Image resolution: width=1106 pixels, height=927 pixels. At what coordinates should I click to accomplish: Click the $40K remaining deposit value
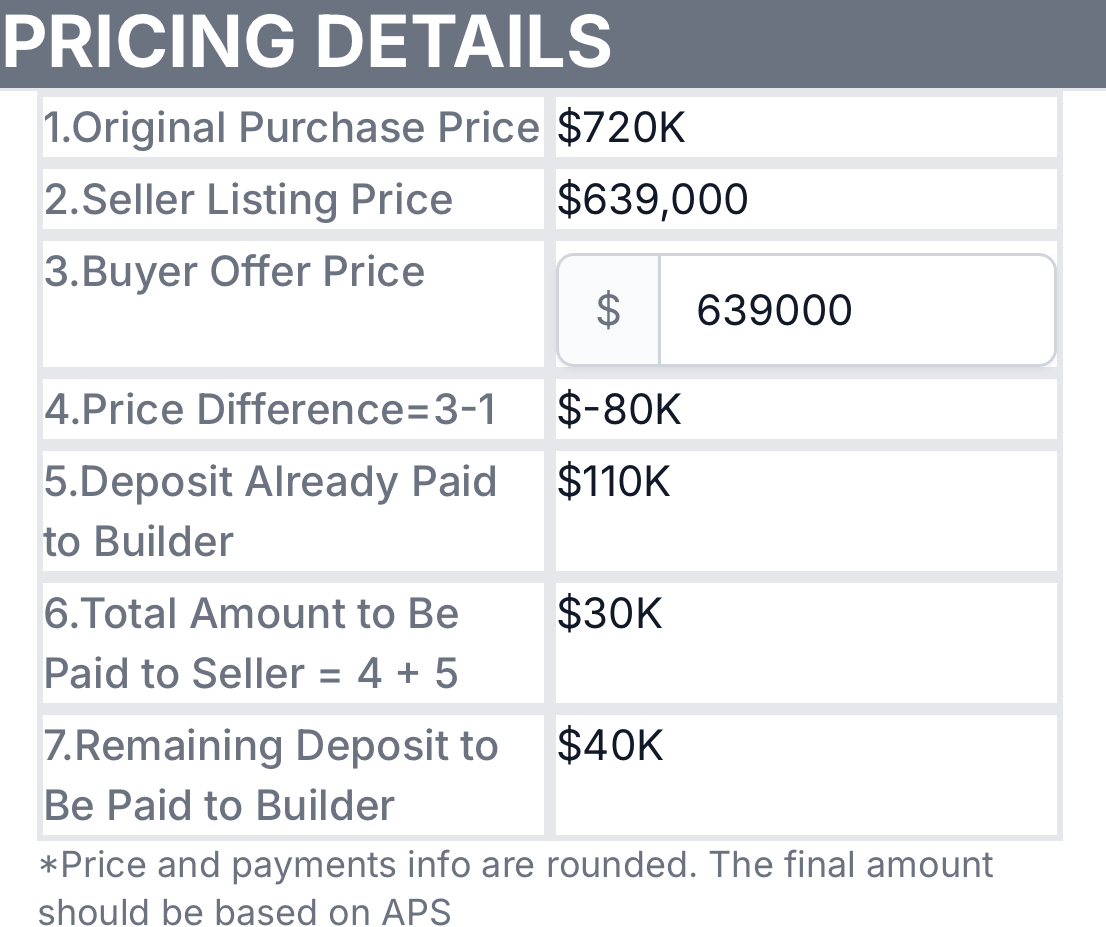[x=610, y=746]
